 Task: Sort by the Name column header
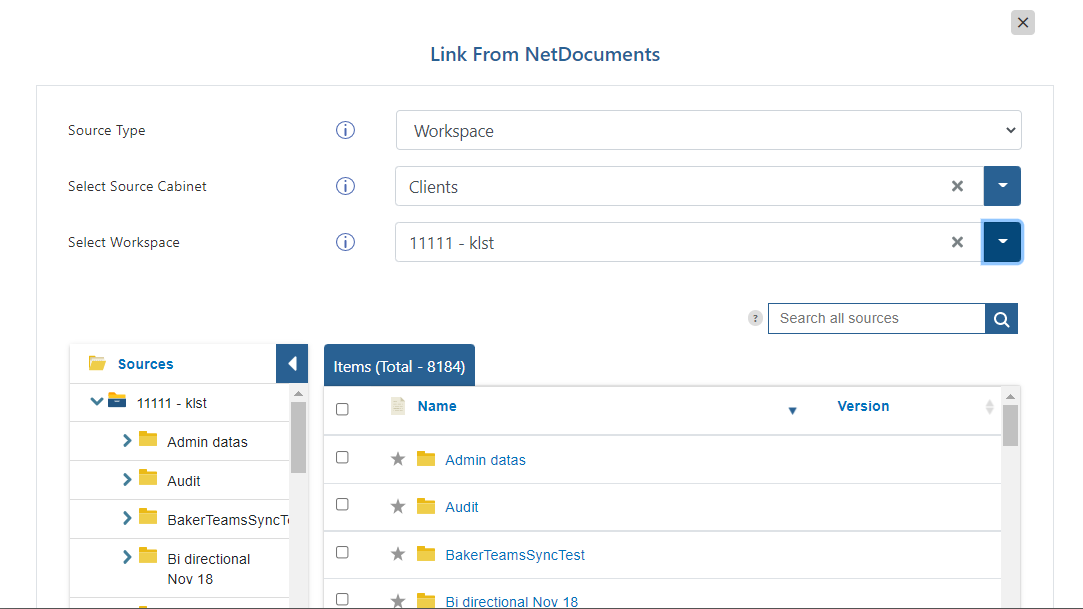pos(437,406)
